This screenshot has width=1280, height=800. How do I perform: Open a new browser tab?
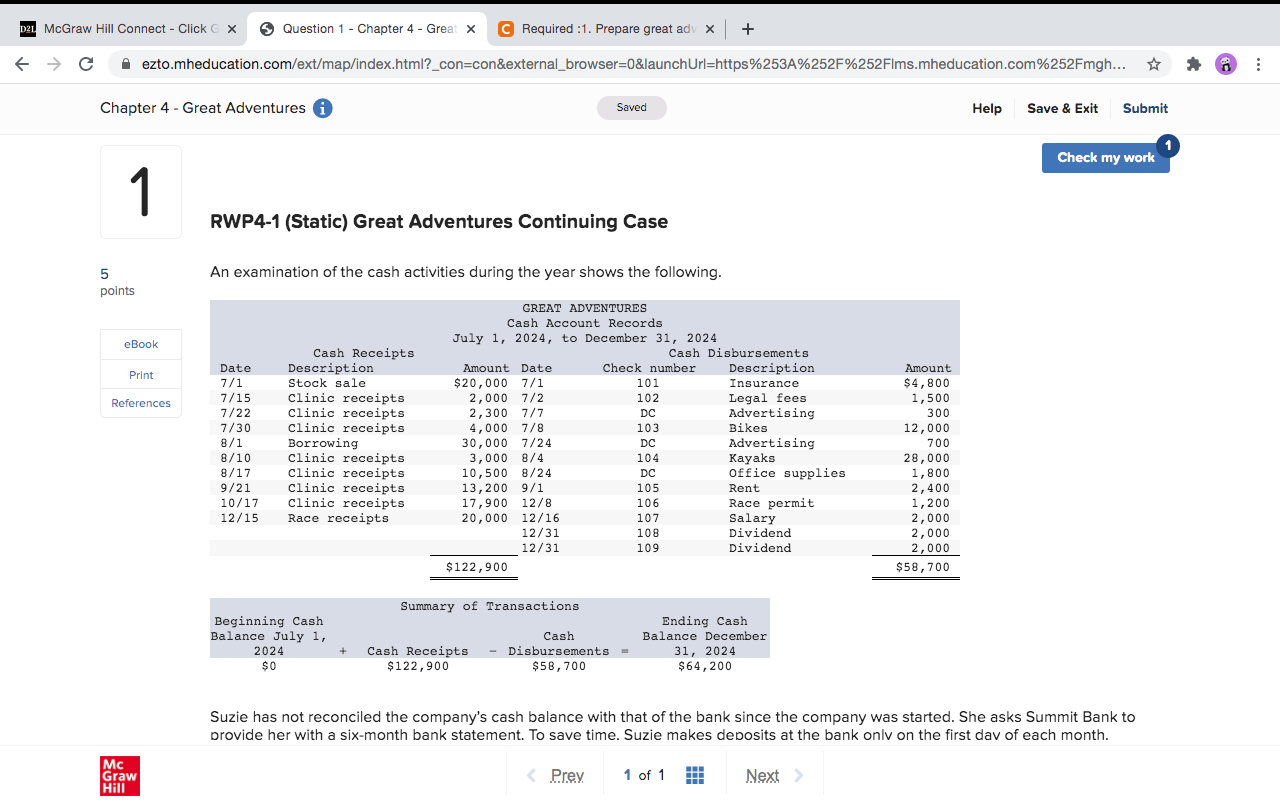pyautogui.click(x=748, y=29)
